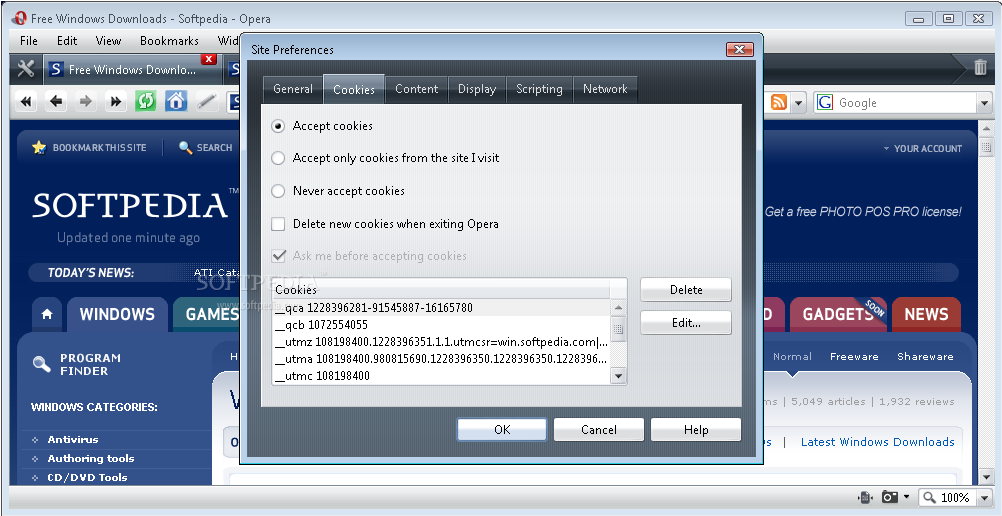Click the Search magnifier on Softpedia page
The height and width of the screenshot is (516, 1002).
[185, 148]
